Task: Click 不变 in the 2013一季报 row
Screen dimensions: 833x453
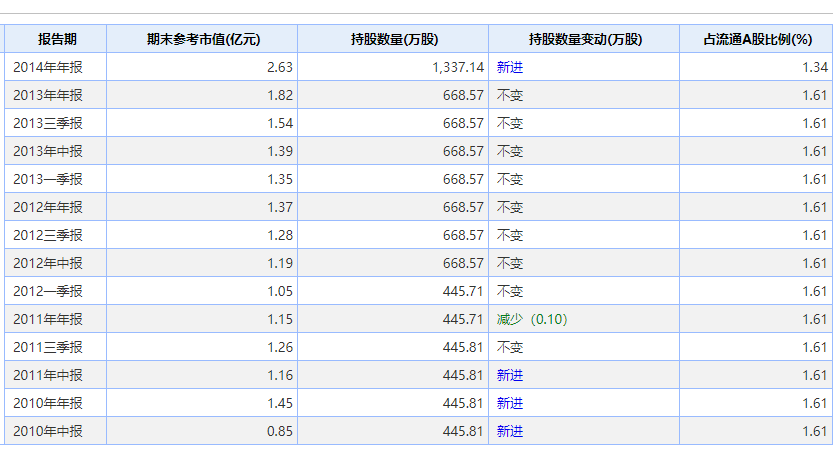Action: point(584,179)
